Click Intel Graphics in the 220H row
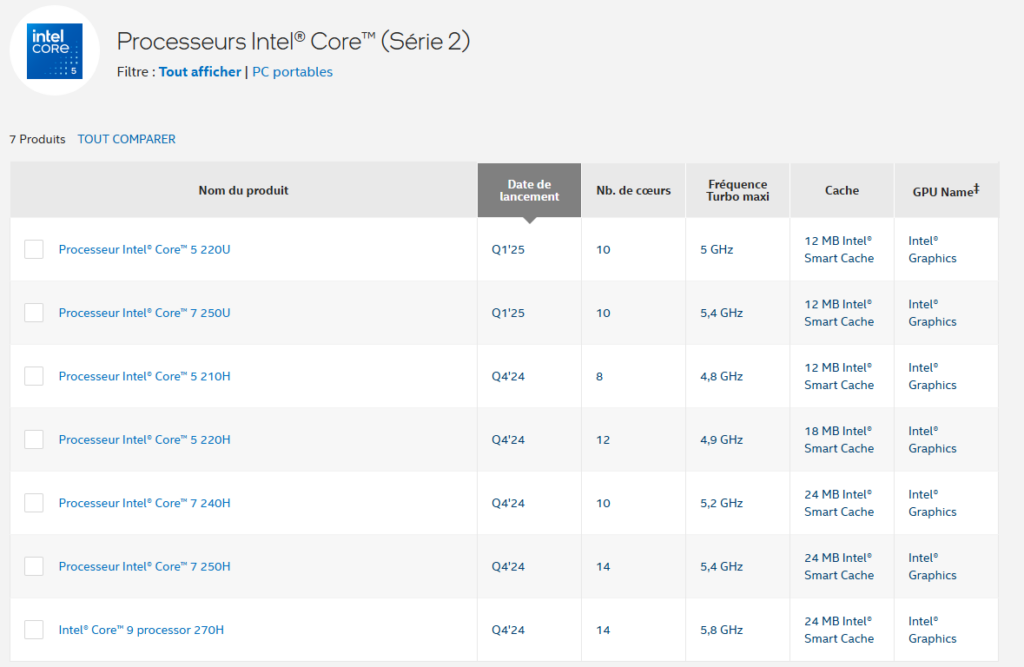The image size is (1024, 667). (x=933, y=440)
